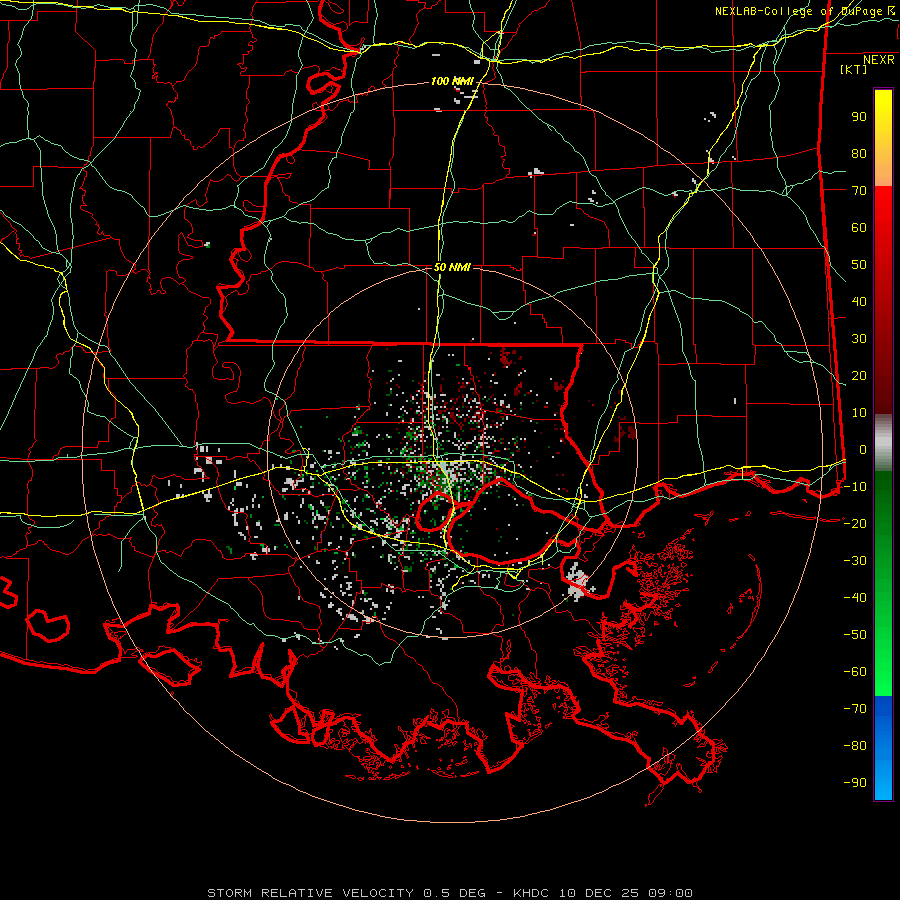Click the -20 value on velocity scale

[x=855, y=524]
